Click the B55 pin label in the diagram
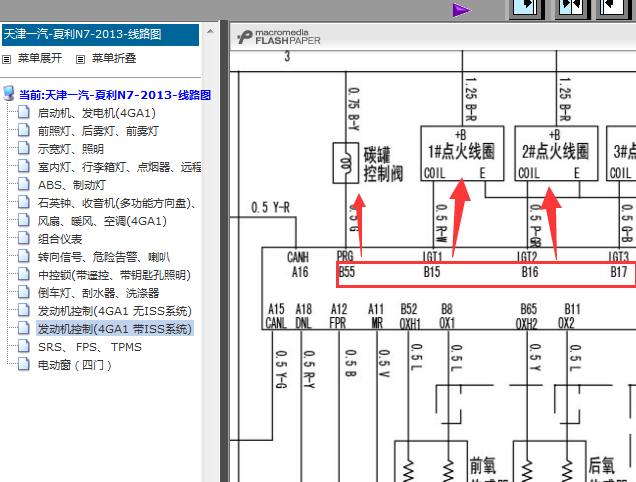The image size is (636, 482). [x=347, y=271]
